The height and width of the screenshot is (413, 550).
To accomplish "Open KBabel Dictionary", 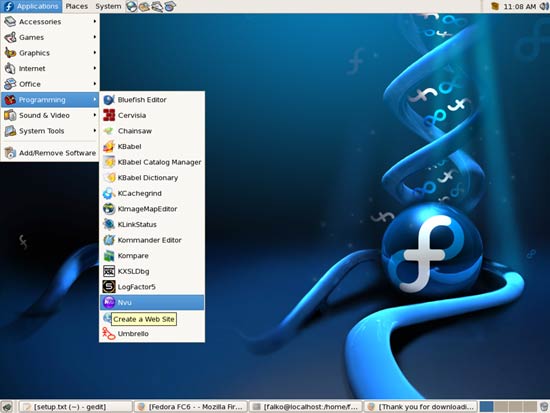I will pos(152,178).
